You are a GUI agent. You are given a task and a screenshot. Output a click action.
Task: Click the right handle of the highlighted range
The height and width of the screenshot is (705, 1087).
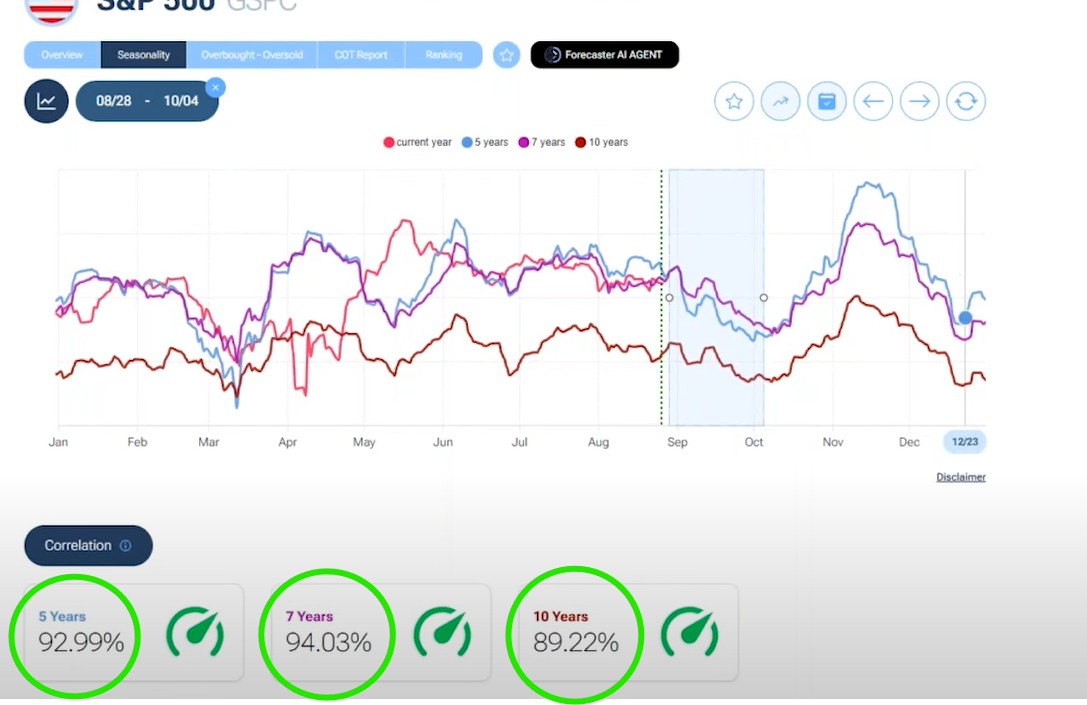point(763,297)
